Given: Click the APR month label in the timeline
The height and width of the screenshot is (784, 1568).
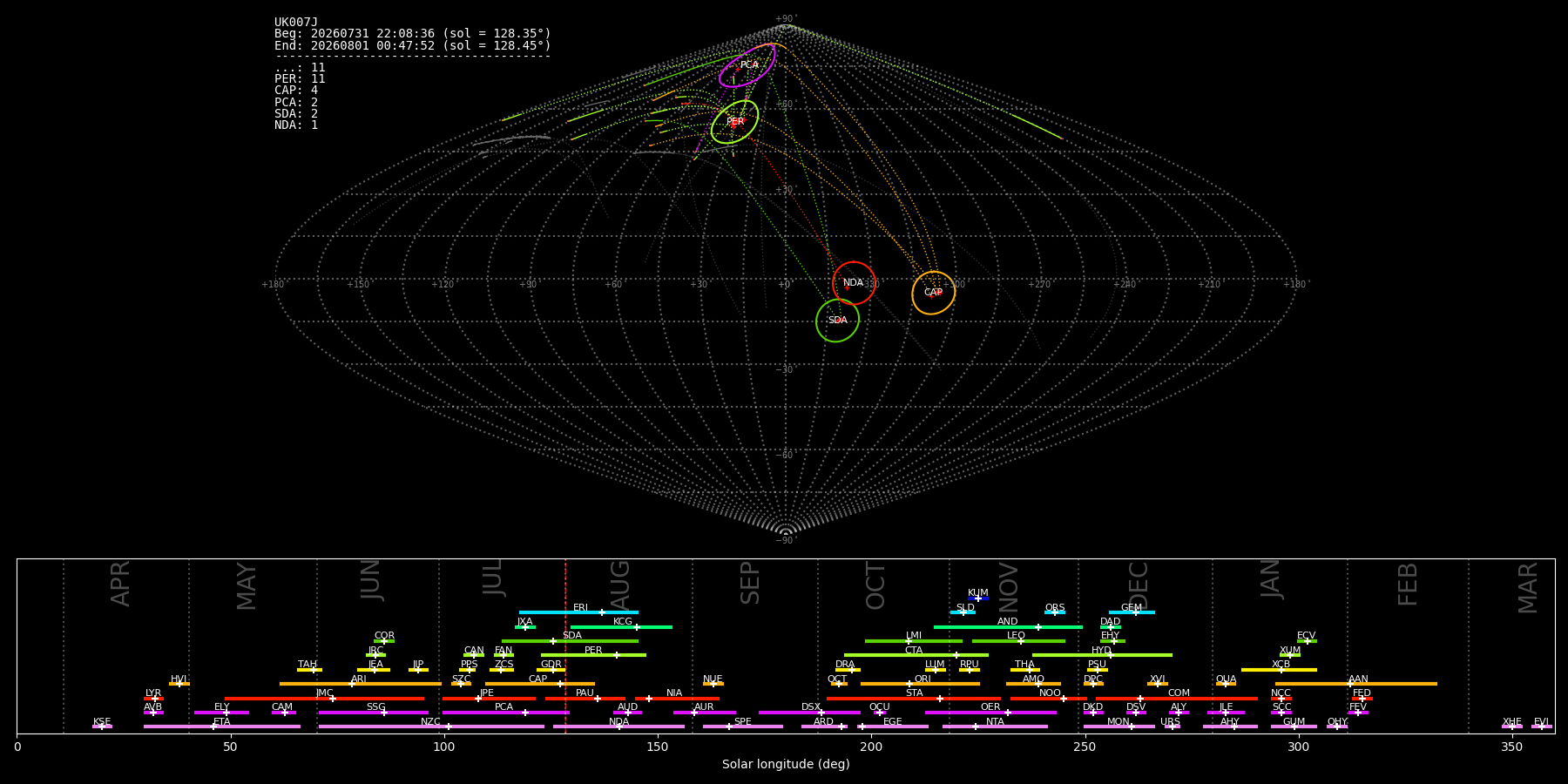Looking at the screenshot, I should 120,584.
